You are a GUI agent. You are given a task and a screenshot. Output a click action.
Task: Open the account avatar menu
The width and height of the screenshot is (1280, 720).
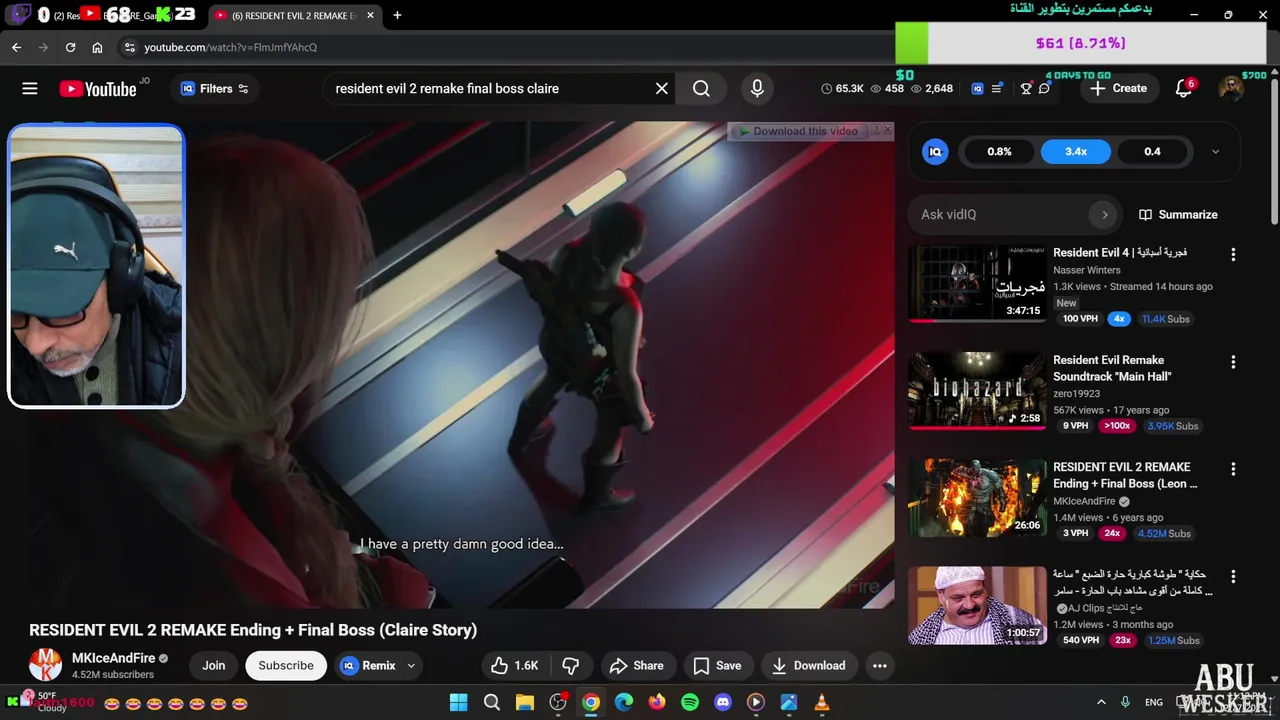1231,89
